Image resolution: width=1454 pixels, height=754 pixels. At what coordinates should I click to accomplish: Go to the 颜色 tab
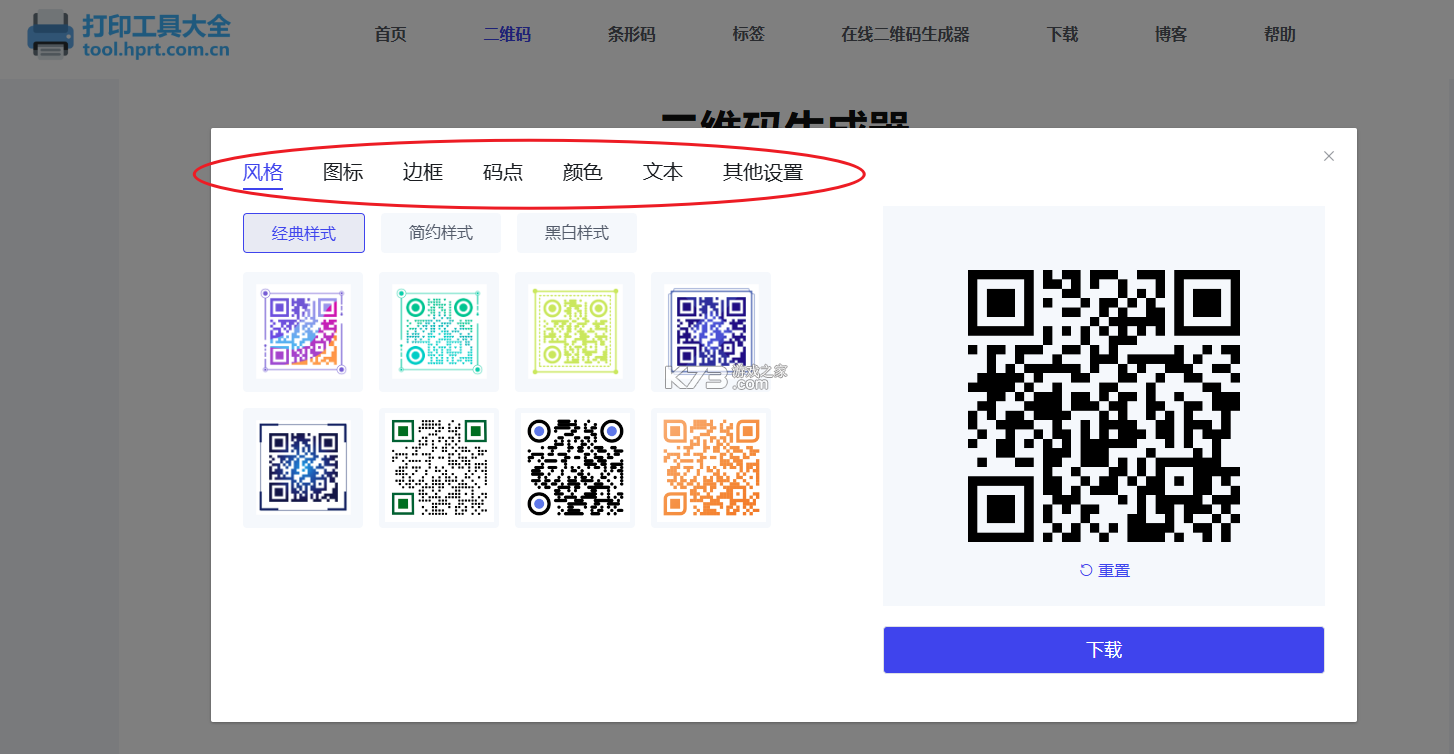click(x=583, y=172)
